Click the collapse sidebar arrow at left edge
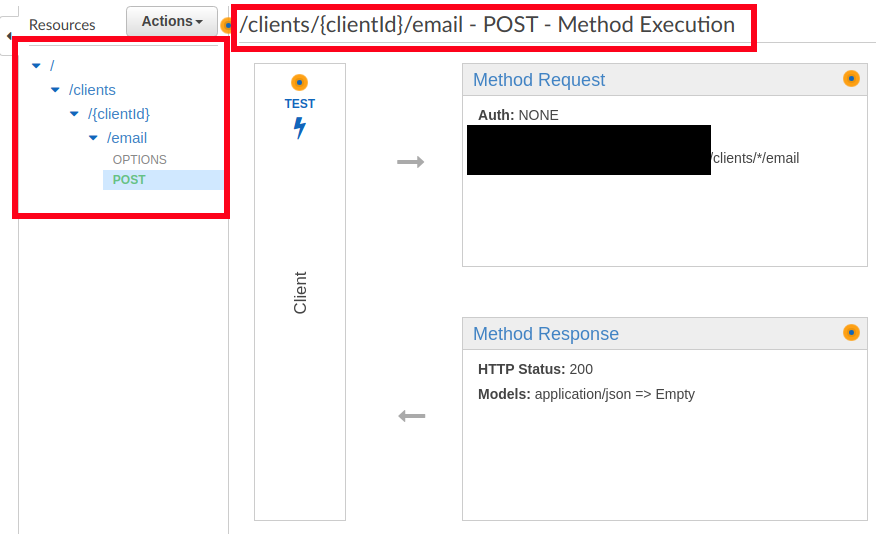This screenshot has width=876, height=534. [x=8, y=36]
